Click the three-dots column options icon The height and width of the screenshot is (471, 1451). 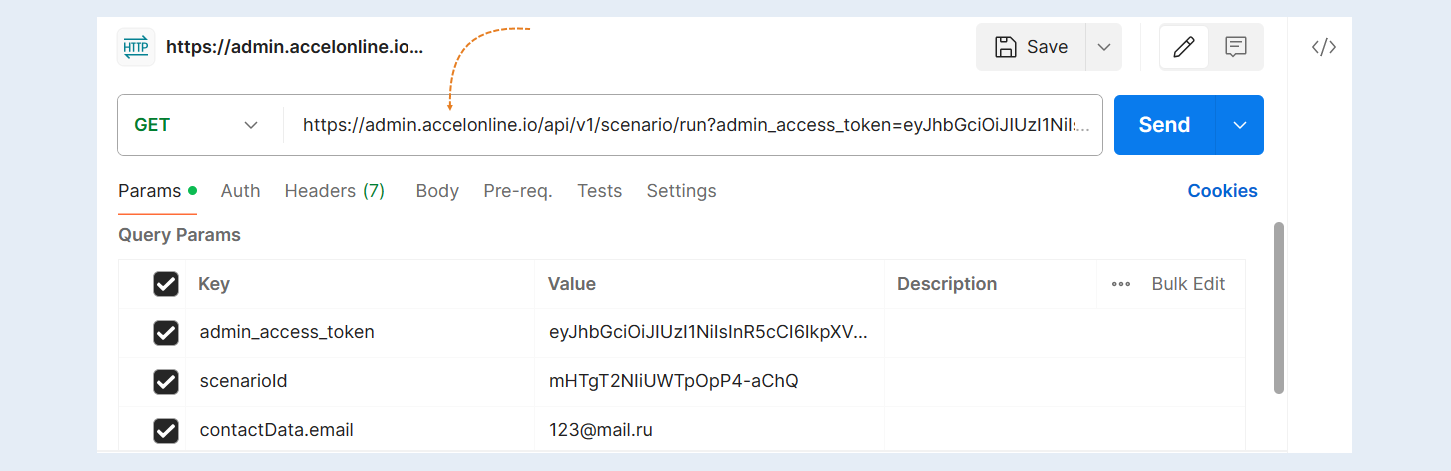pyautogui.click(x=1121, y=284)
